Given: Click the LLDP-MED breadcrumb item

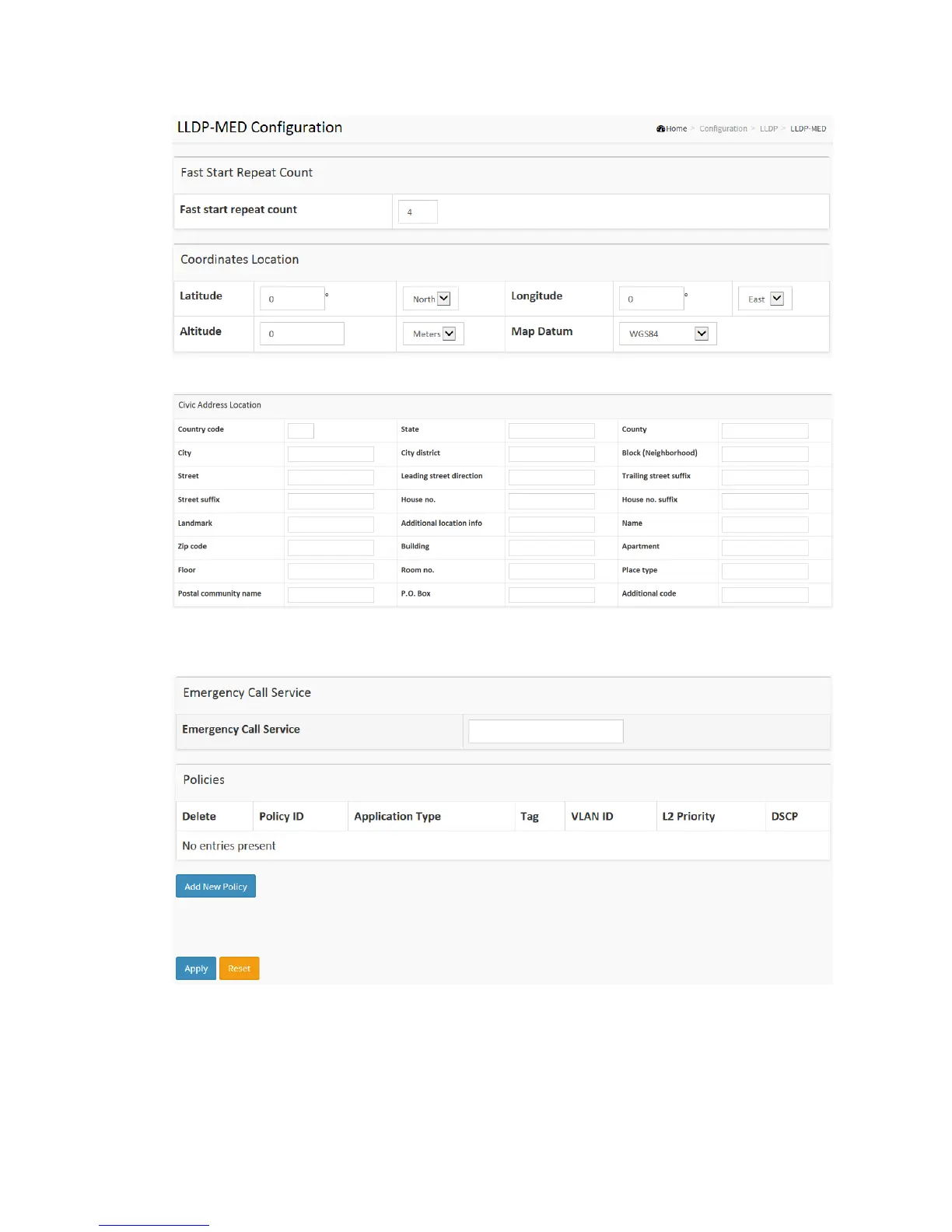Looking at the screenshot, I should pos(808,129).
